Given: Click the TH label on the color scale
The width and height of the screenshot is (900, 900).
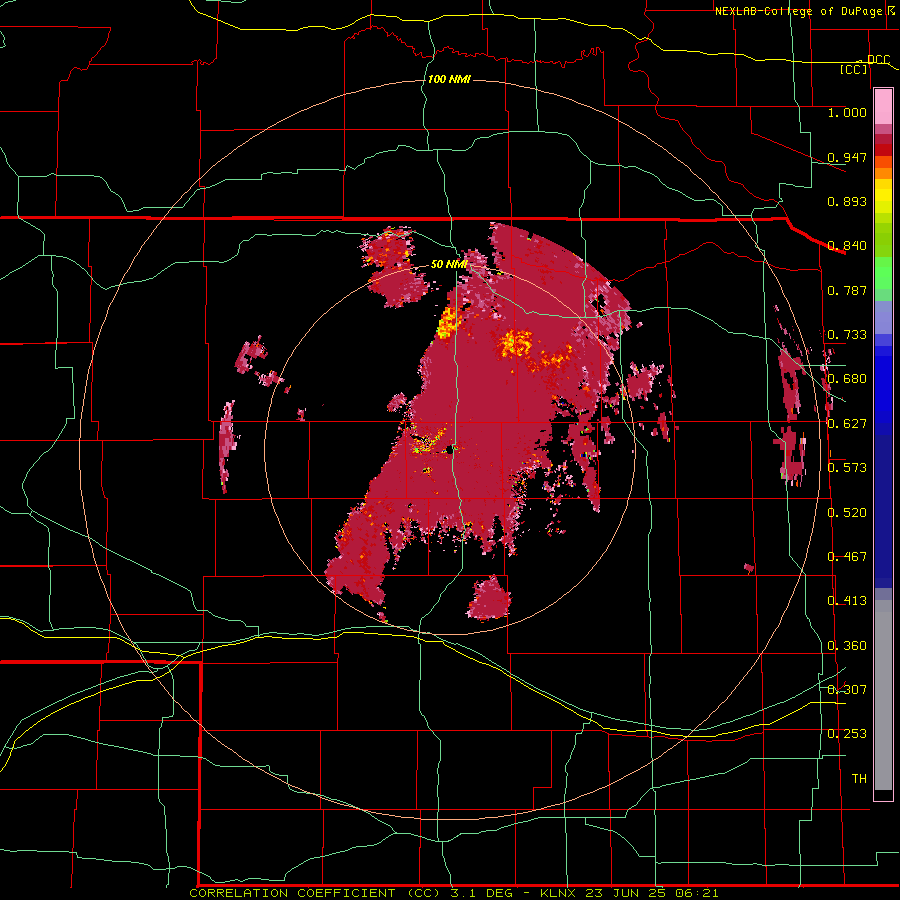Looking at the screenshot, I should (x=859, y=779).
